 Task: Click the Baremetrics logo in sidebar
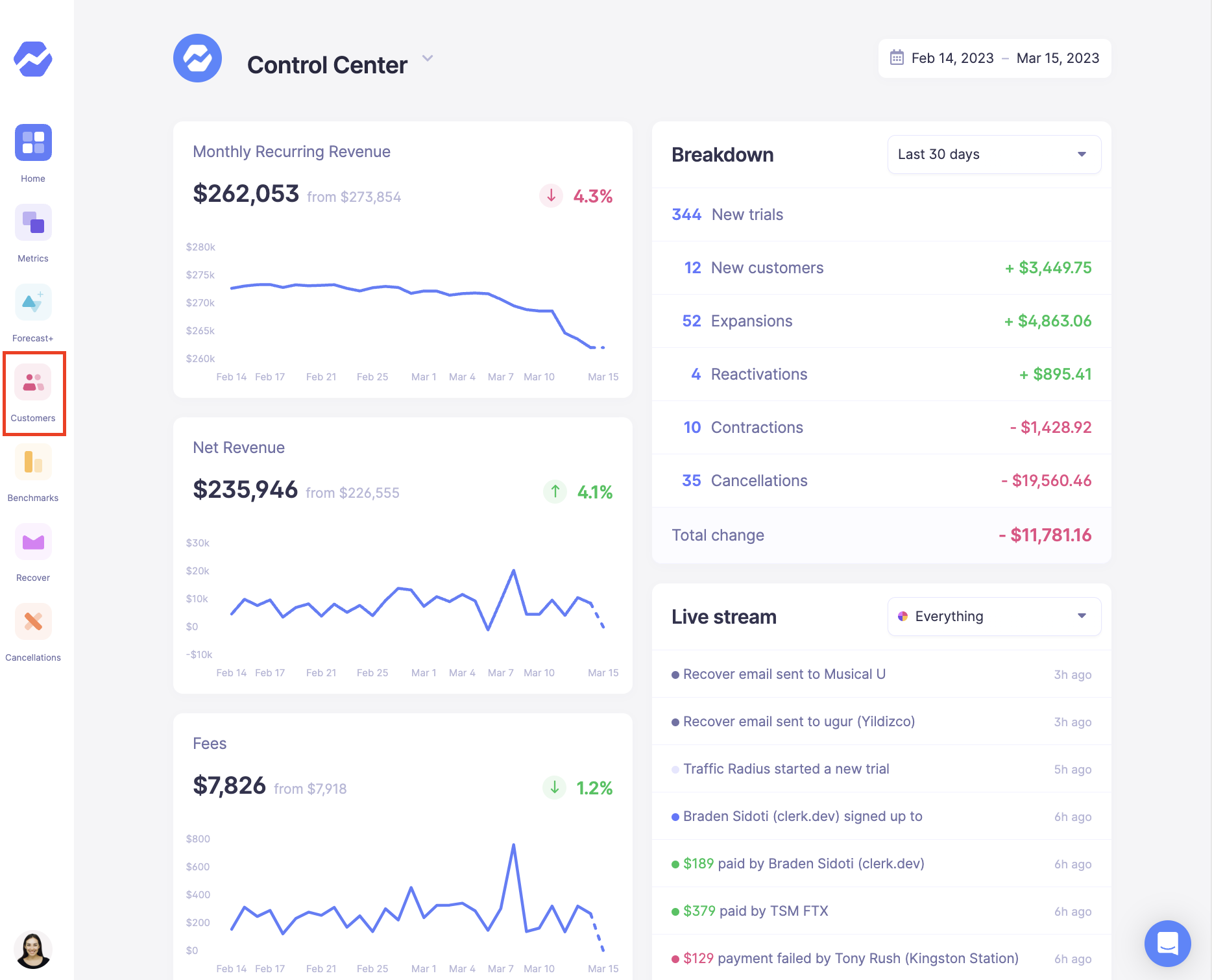pyautogui.click(x=33, y=59)
